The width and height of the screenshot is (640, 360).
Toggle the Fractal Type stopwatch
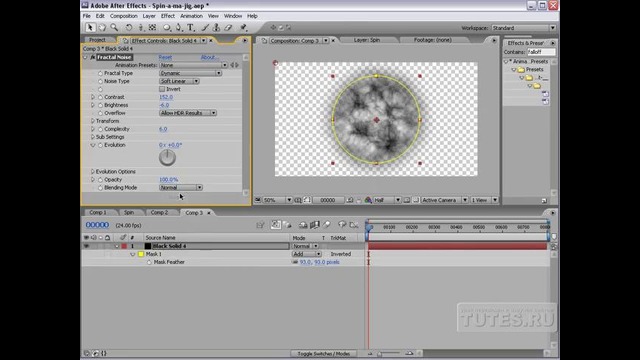click(x=100, y=73)
